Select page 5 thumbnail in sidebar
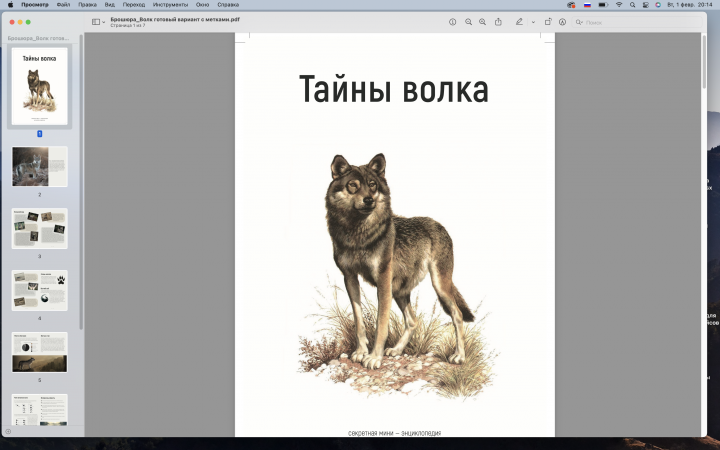Screen dimensions: 720x450 pyautogui.click(x=39, y=352)
